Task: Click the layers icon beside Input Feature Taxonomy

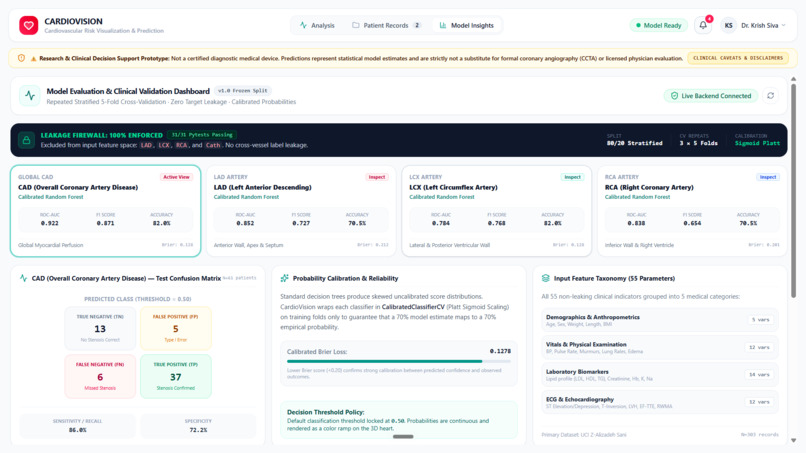Action: [545, 278]
